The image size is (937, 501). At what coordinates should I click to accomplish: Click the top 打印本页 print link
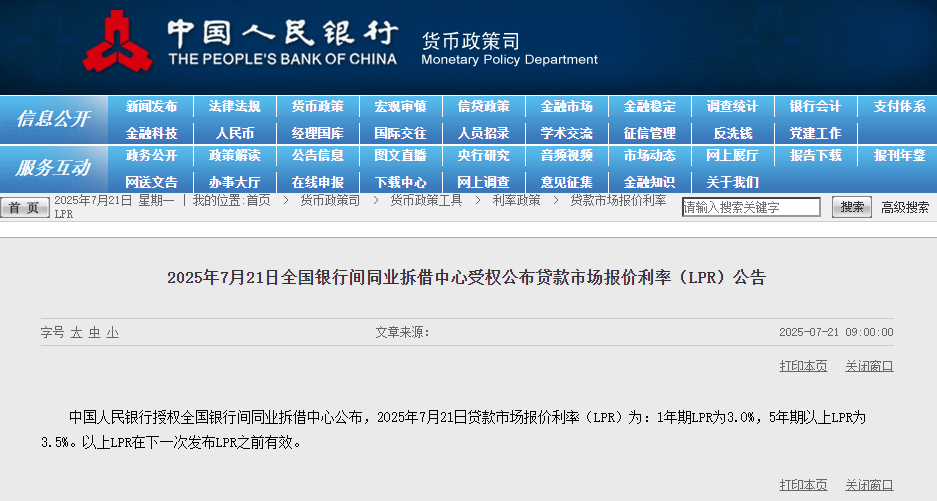point(803,366)
